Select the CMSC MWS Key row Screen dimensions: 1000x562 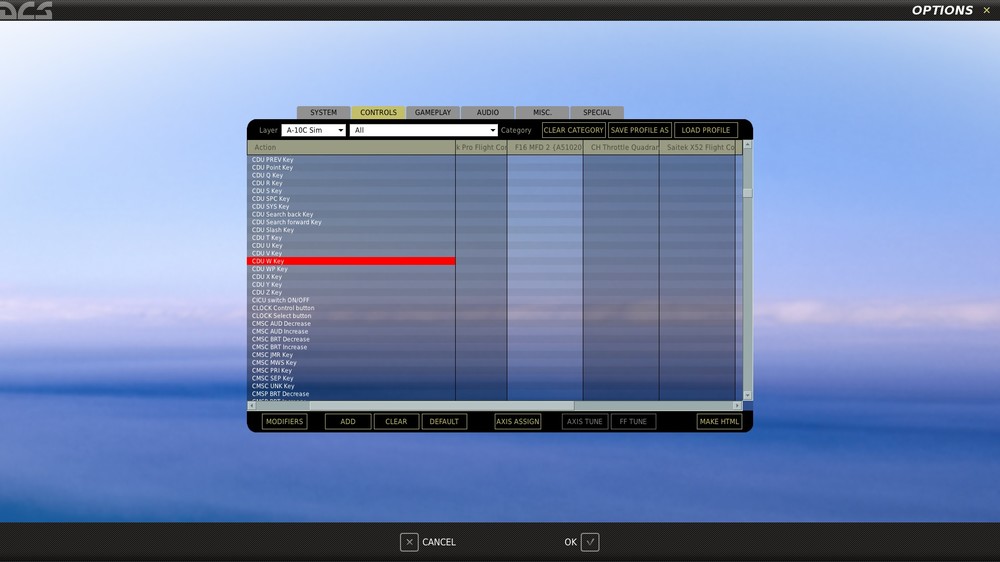(351, 363)
